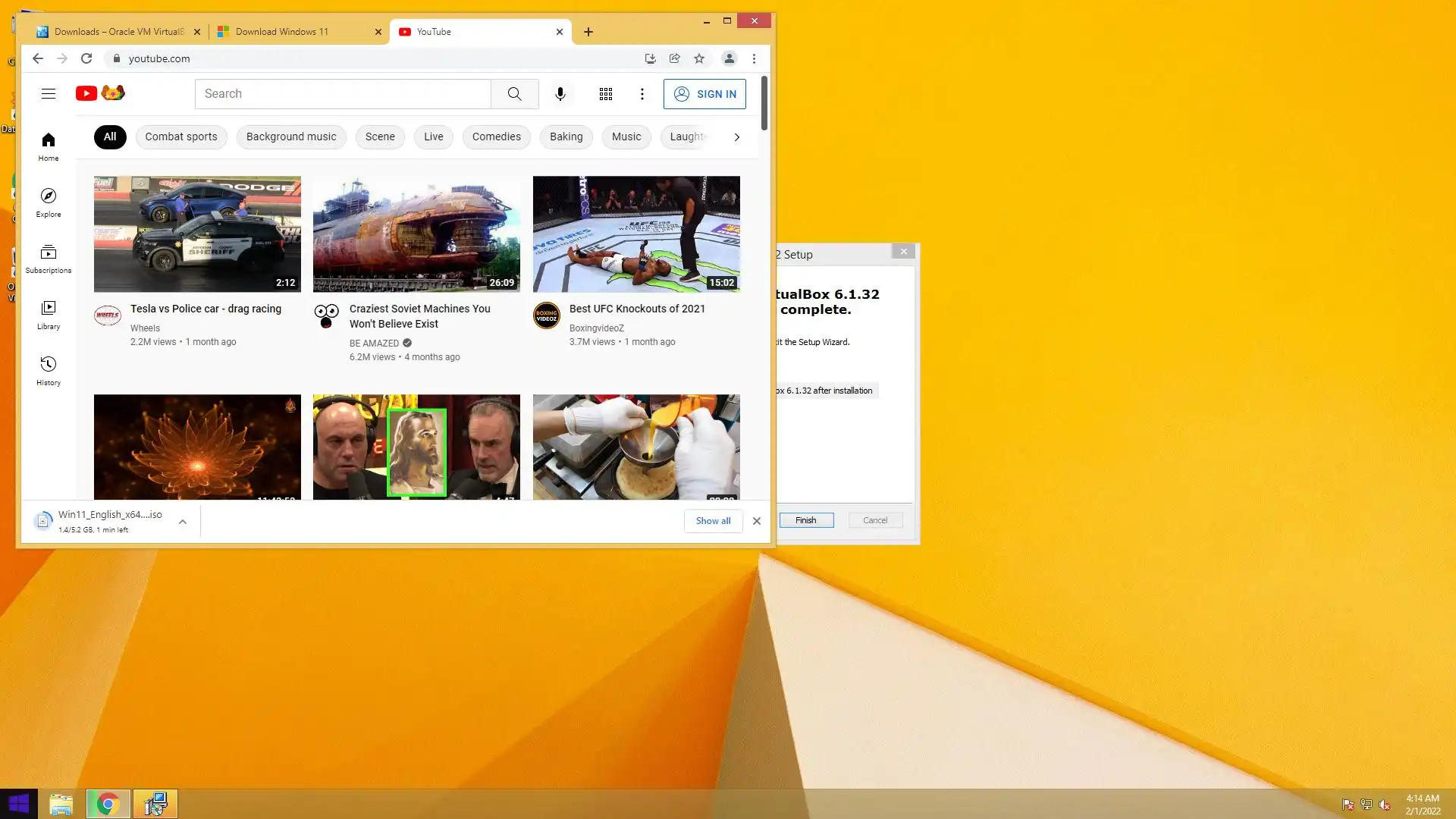Select the Baking filter chip
The image size is (1456, 819).
[x=566, y=136]
